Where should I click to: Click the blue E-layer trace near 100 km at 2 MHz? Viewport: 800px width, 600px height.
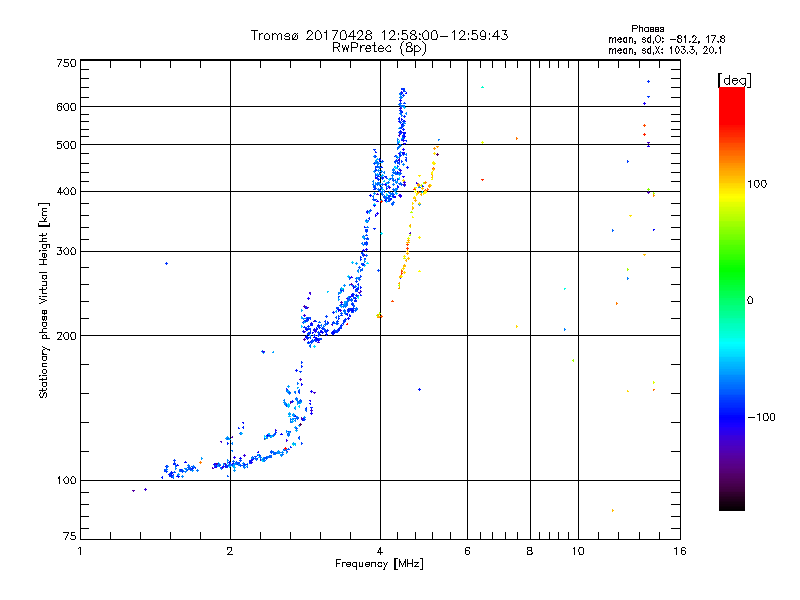232,464
